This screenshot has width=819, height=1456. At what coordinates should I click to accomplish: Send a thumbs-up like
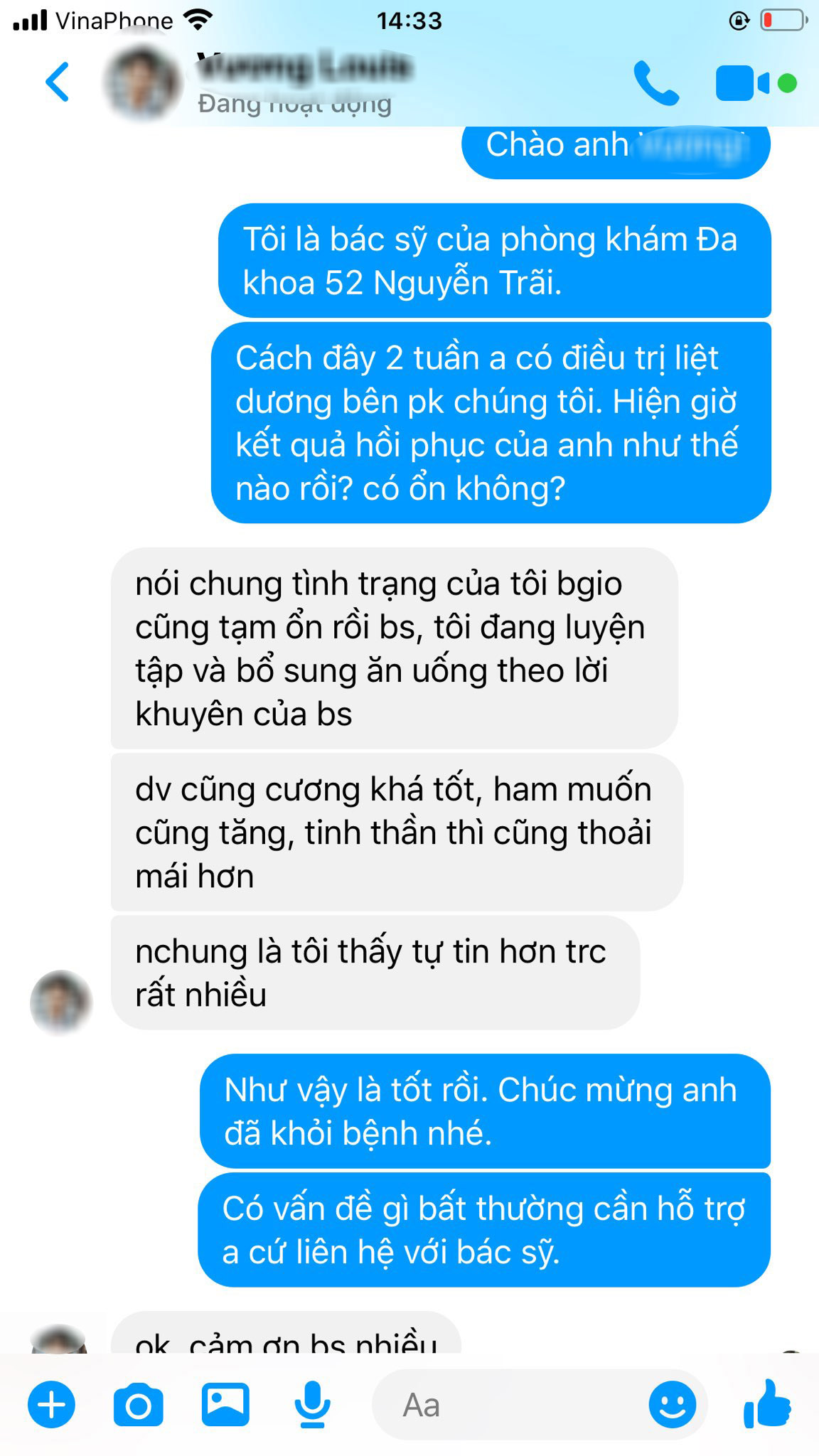pos(767,1403)
